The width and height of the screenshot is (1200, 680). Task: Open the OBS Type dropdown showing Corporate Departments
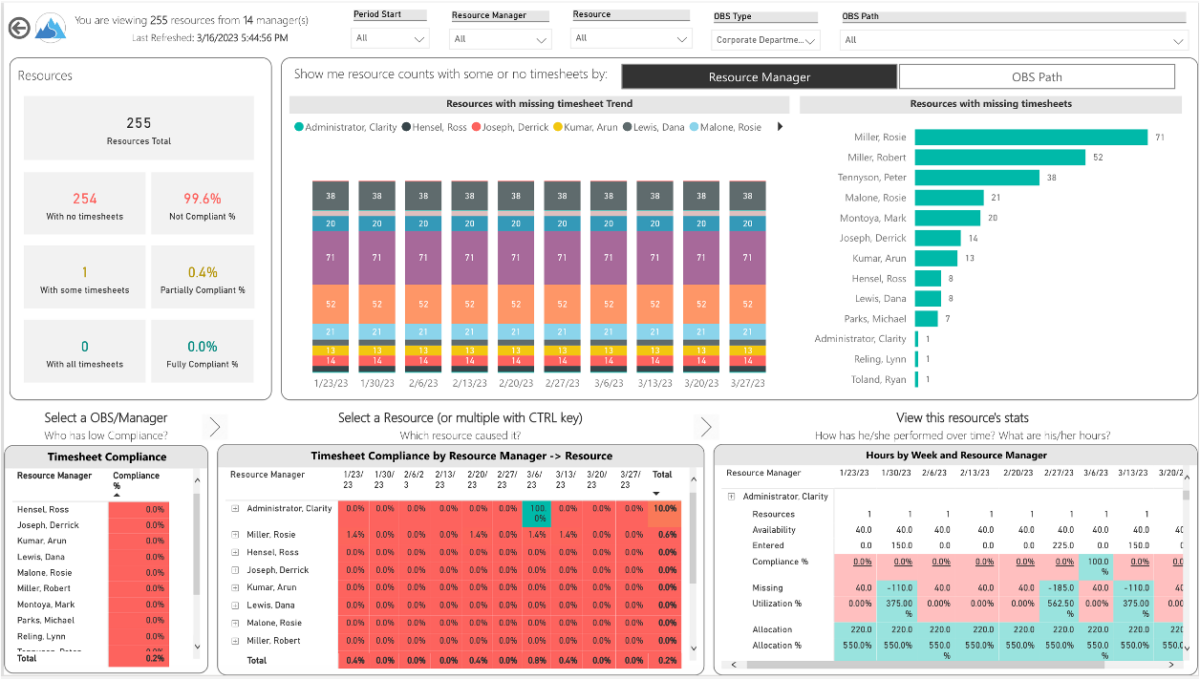pyautogui.click(x=767, y=39)
